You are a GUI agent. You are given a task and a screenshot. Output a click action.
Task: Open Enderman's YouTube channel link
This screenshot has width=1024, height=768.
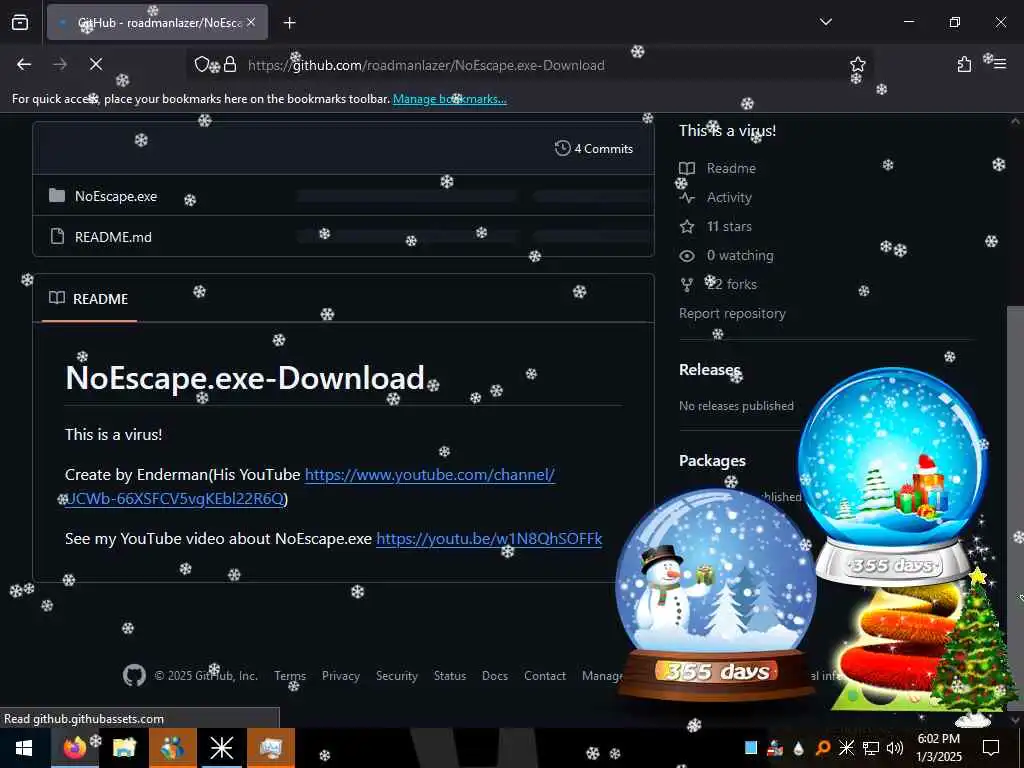coord(310,487)
